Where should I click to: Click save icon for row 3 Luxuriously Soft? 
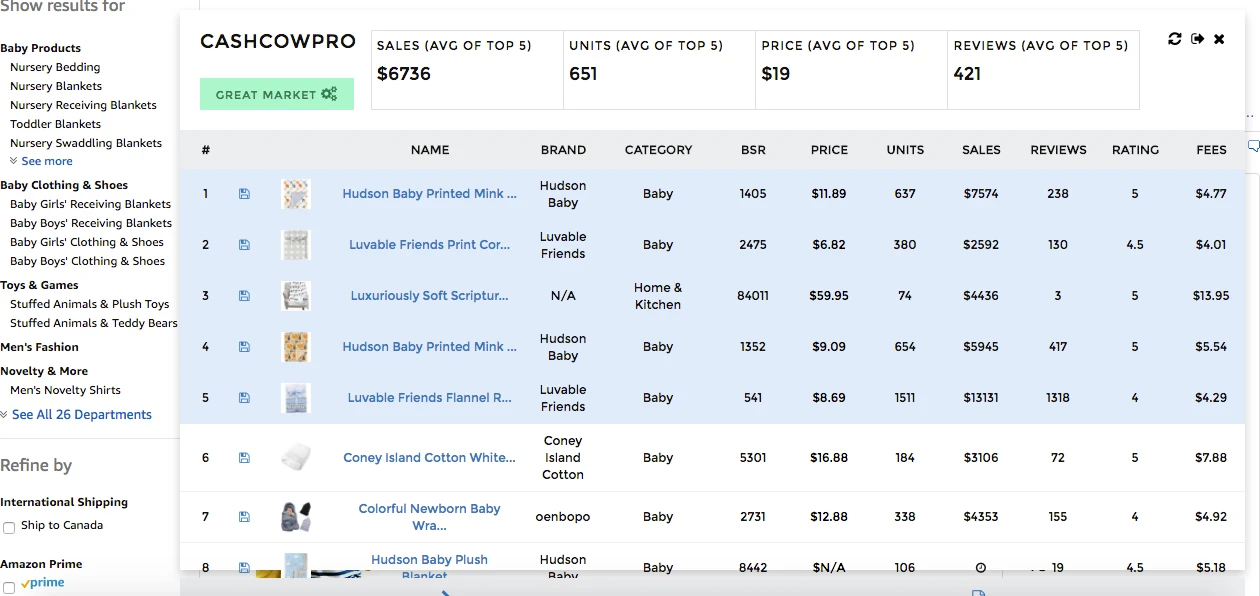point(244,296)
